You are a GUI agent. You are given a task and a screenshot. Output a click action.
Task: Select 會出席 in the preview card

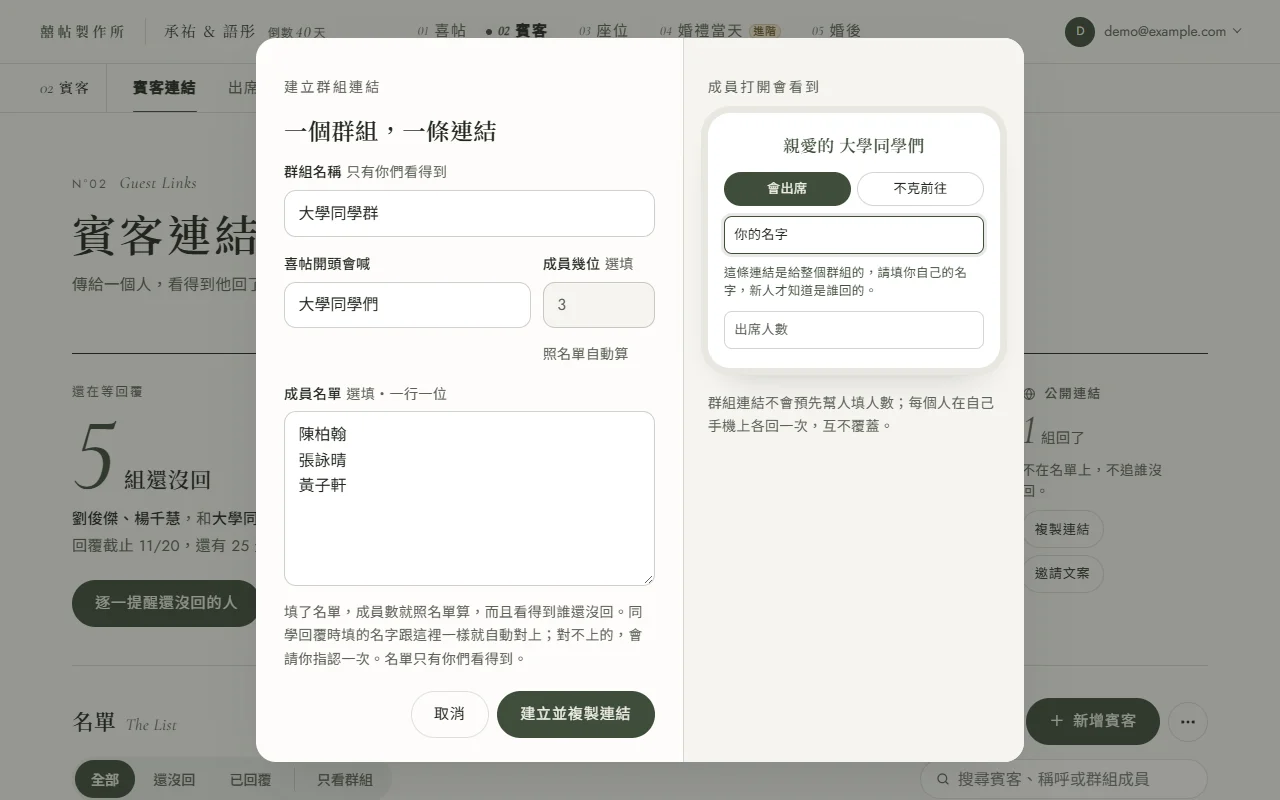(x=787, y=189)
